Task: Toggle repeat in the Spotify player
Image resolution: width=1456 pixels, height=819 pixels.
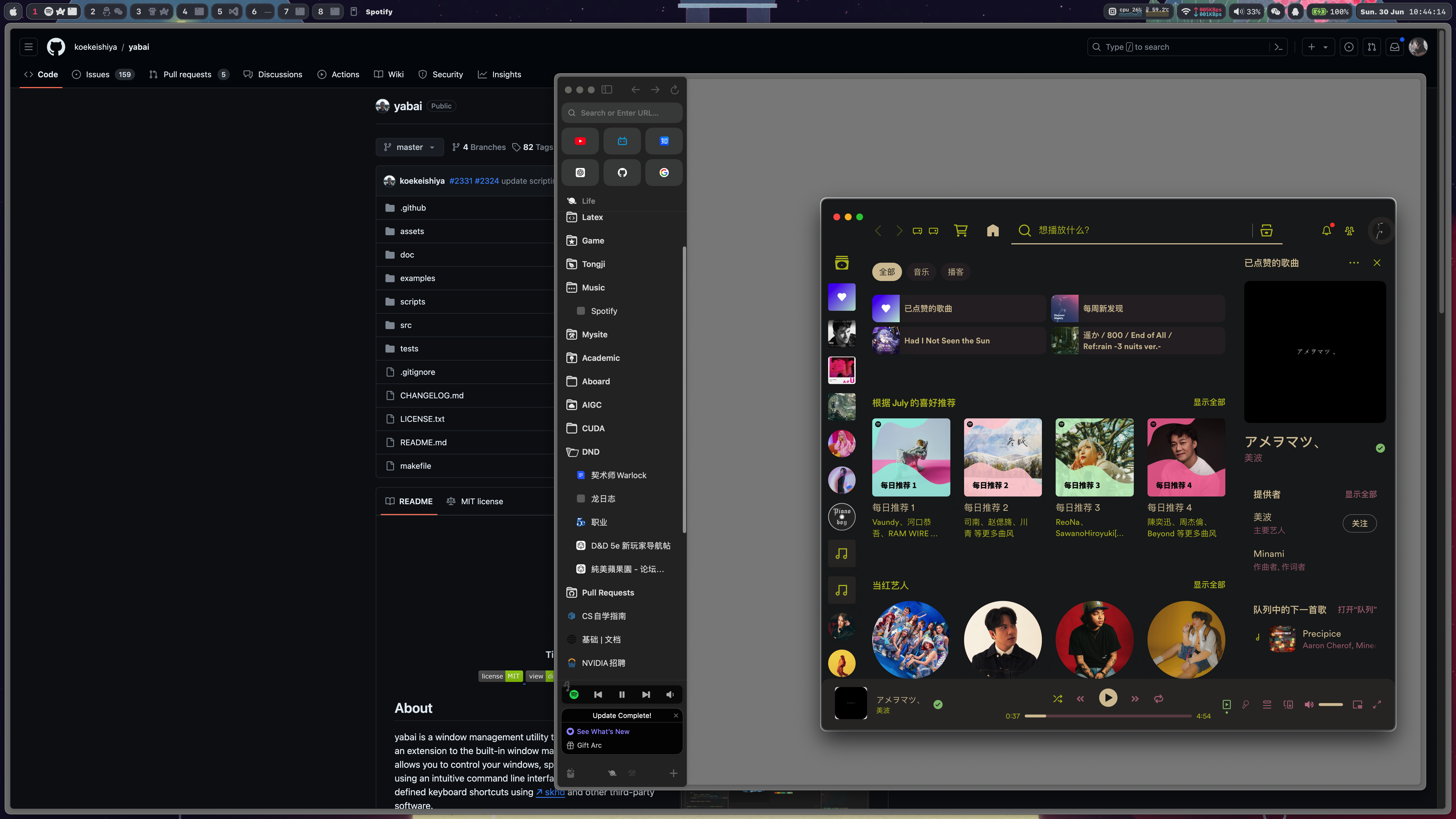Action: 1158,699
